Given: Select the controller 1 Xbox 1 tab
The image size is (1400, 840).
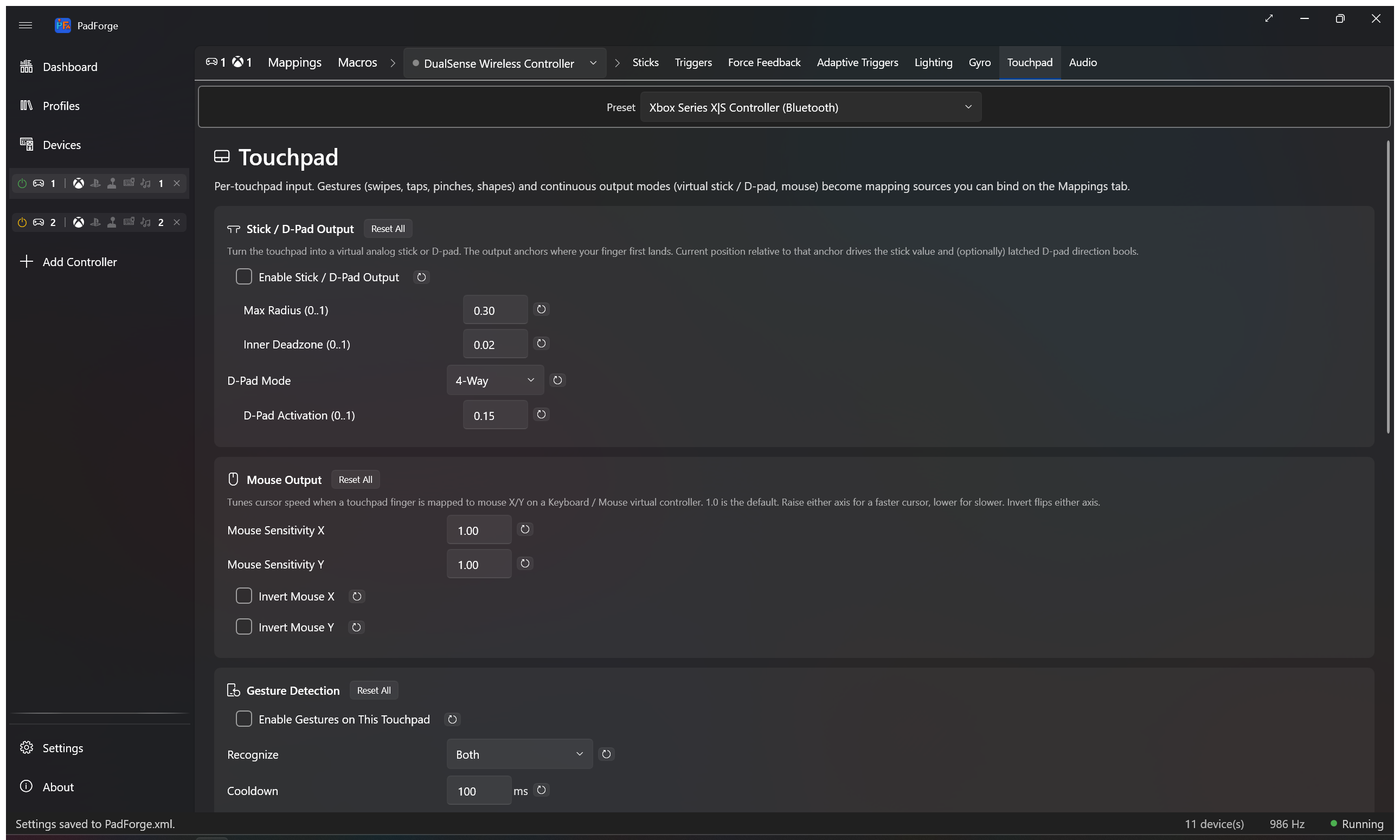Looking at the screenshot, I should click(x=229, y=62).
